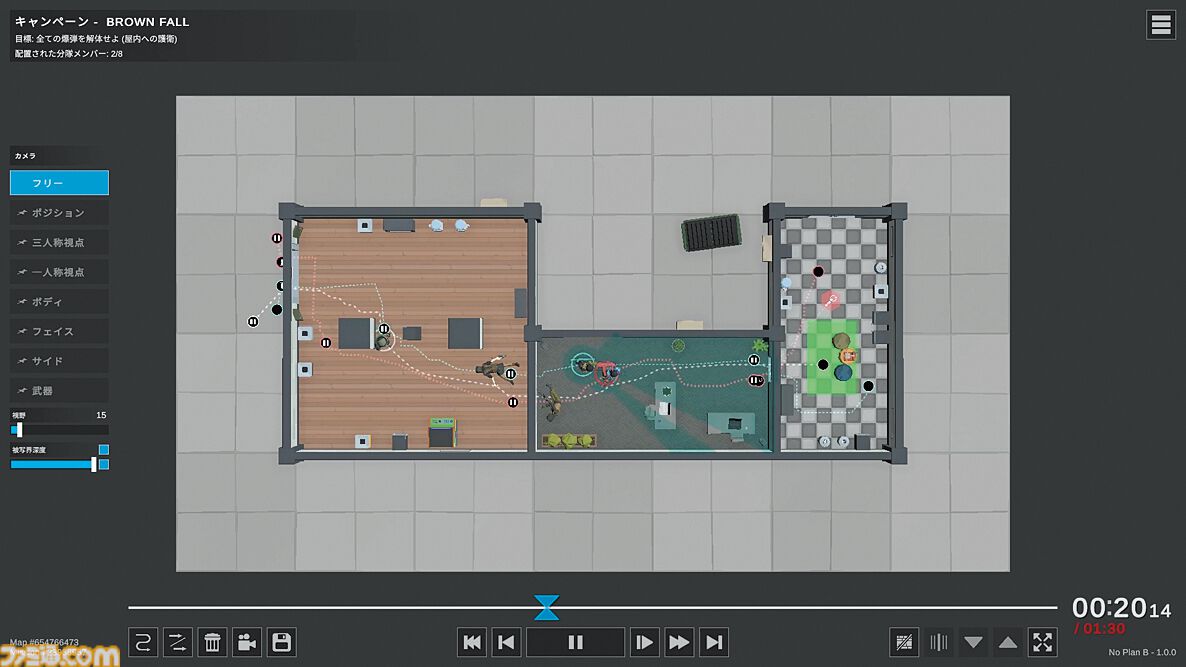Adjust the 被写界深度 depth of field slider
Viewport: 1186px width, 667px height.
(x=53, y=464)
